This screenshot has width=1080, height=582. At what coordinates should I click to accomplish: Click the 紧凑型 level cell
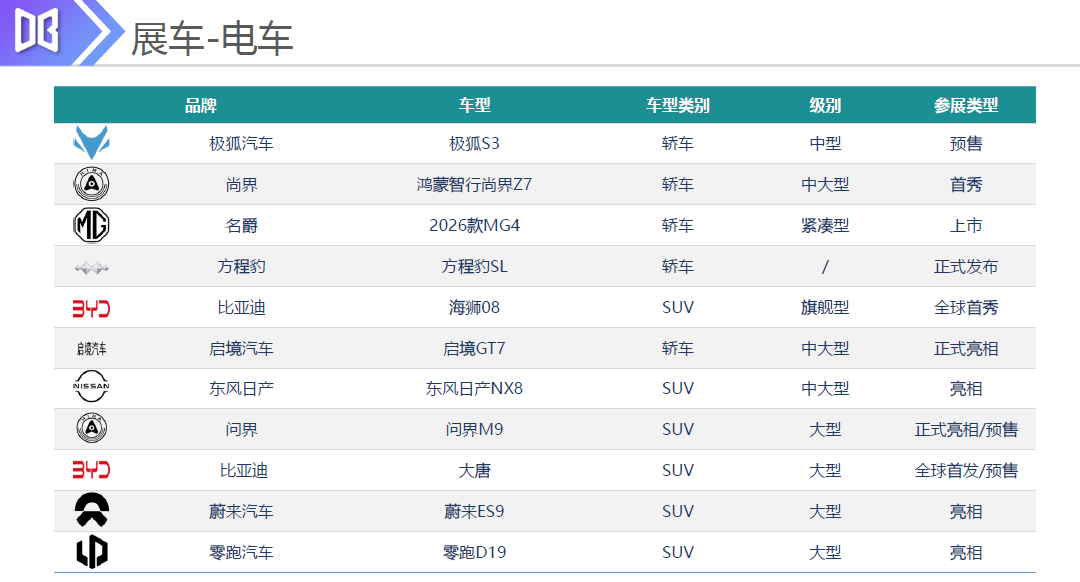pyautogui.click(x=825, y=225)
